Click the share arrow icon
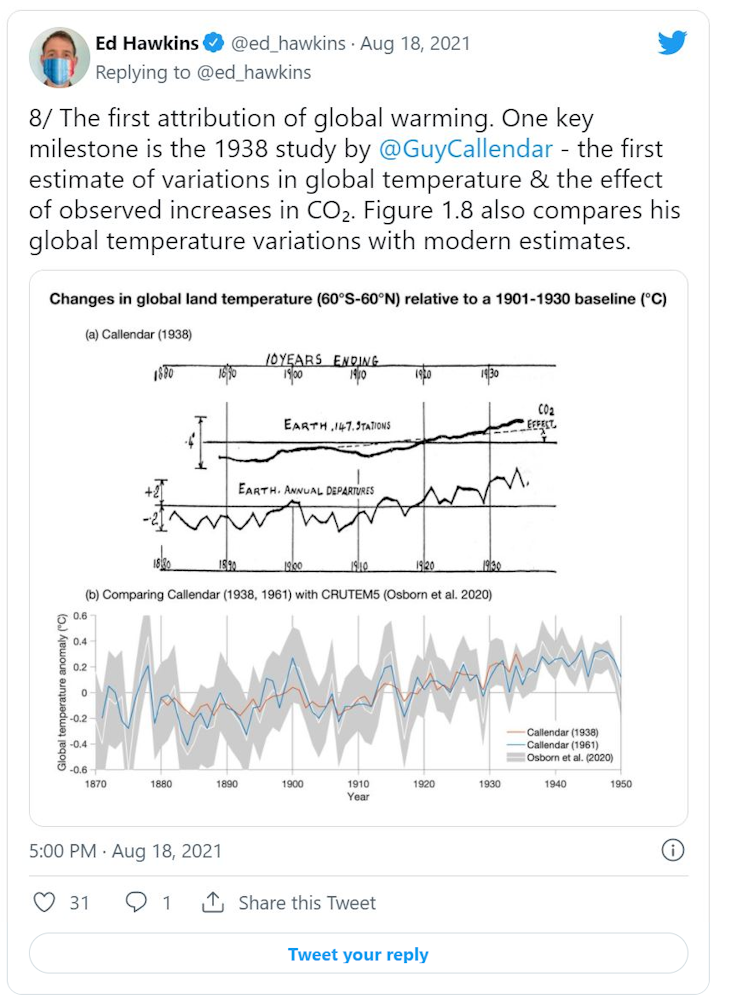754x1005 pixels. (x=212, y=902)
